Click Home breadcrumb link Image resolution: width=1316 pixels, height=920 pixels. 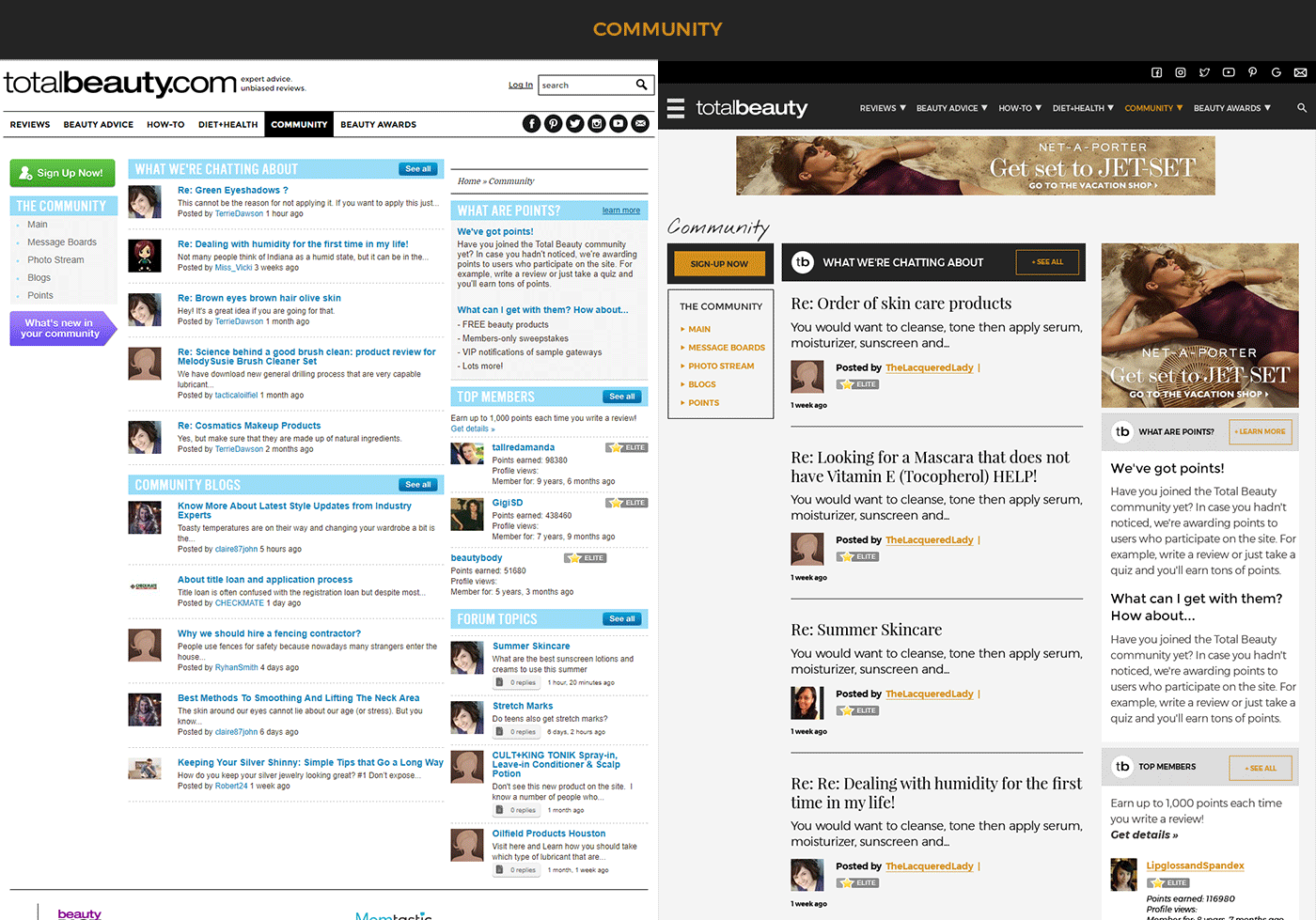468,181
